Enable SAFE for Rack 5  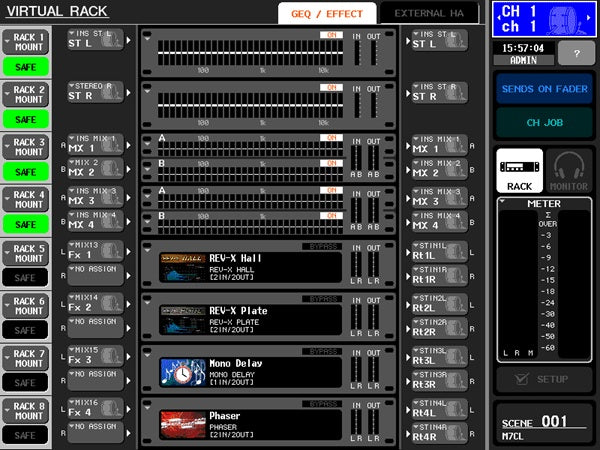[26, 277]
